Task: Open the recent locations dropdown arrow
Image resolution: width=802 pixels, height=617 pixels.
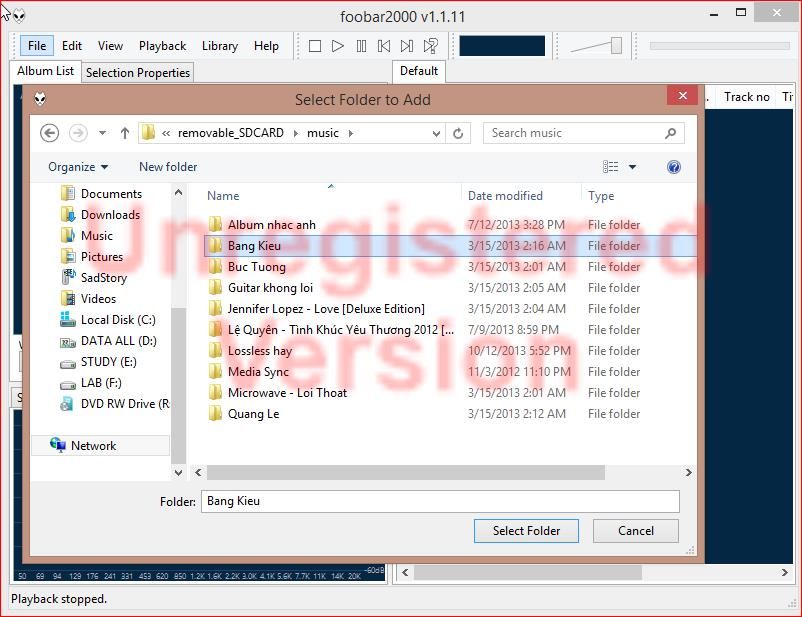Action: [102, 134]
